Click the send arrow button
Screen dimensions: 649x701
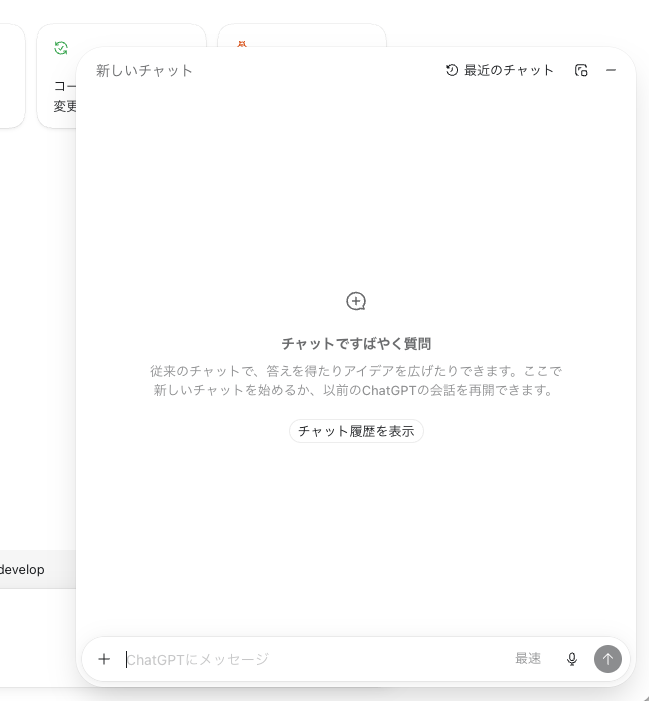coord(607,659)
